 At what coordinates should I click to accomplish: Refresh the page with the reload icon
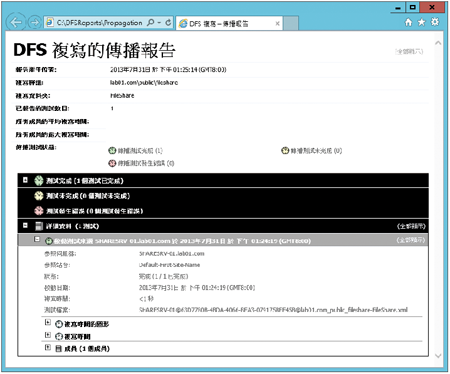[x=168, y=23]
